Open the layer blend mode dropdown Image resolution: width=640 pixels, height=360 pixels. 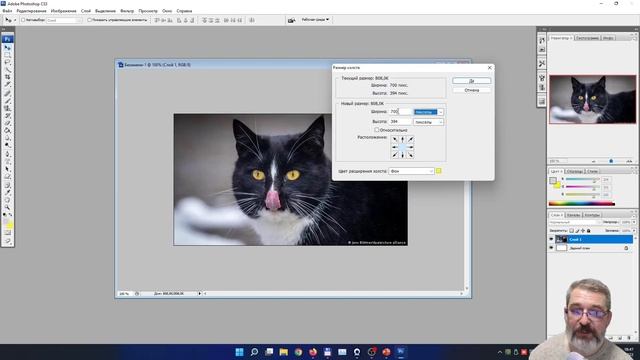(x=575, y=222)
